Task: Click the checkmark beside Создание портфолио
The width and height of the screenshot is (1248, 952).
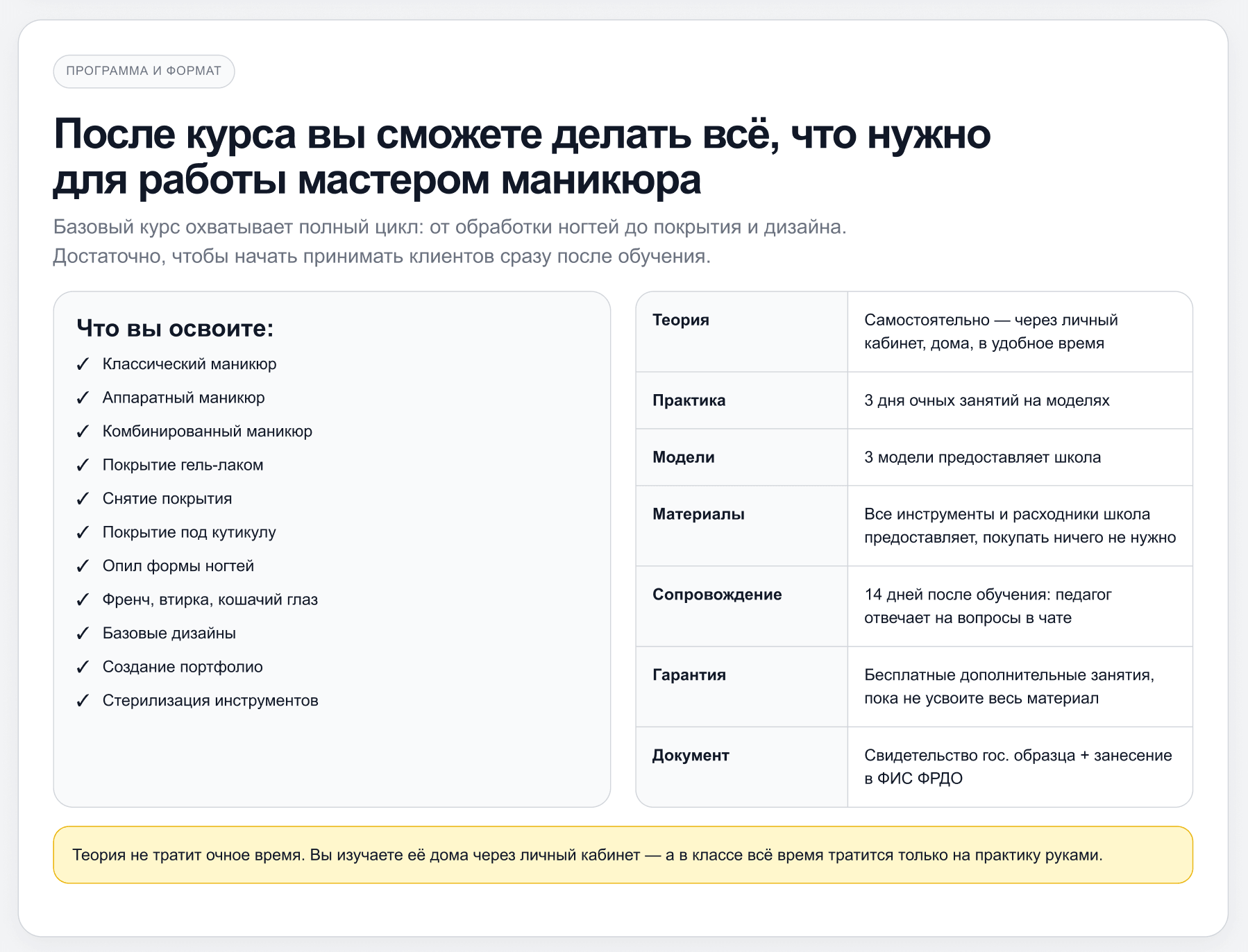Action: pos(83,667)
